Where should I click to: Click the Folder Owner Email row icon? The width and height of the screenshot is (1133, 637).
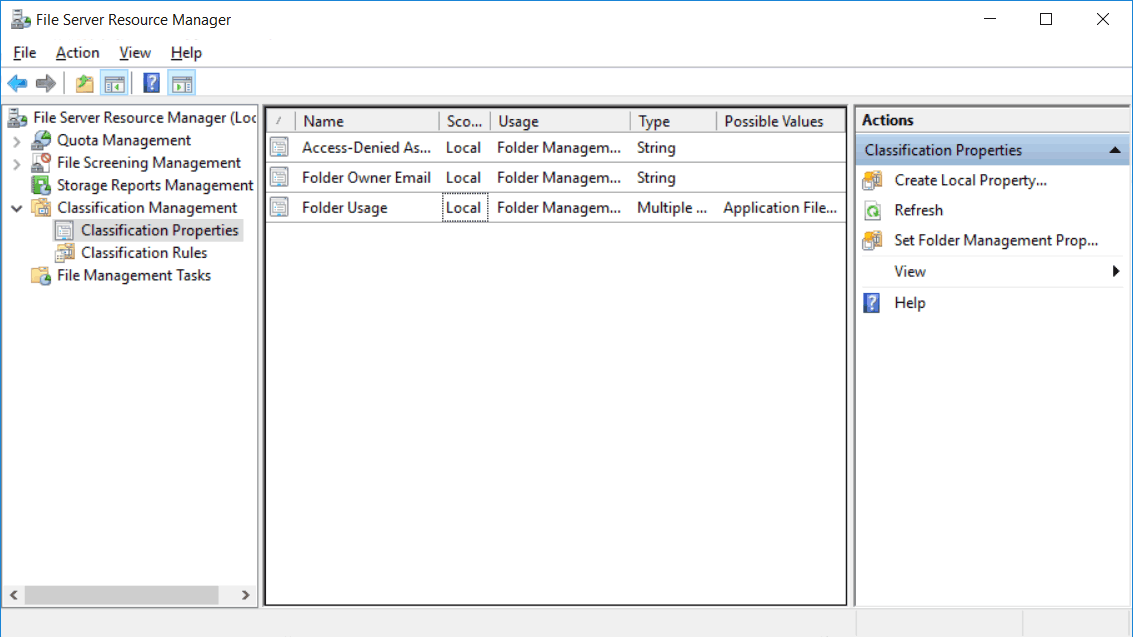[280, 178]
